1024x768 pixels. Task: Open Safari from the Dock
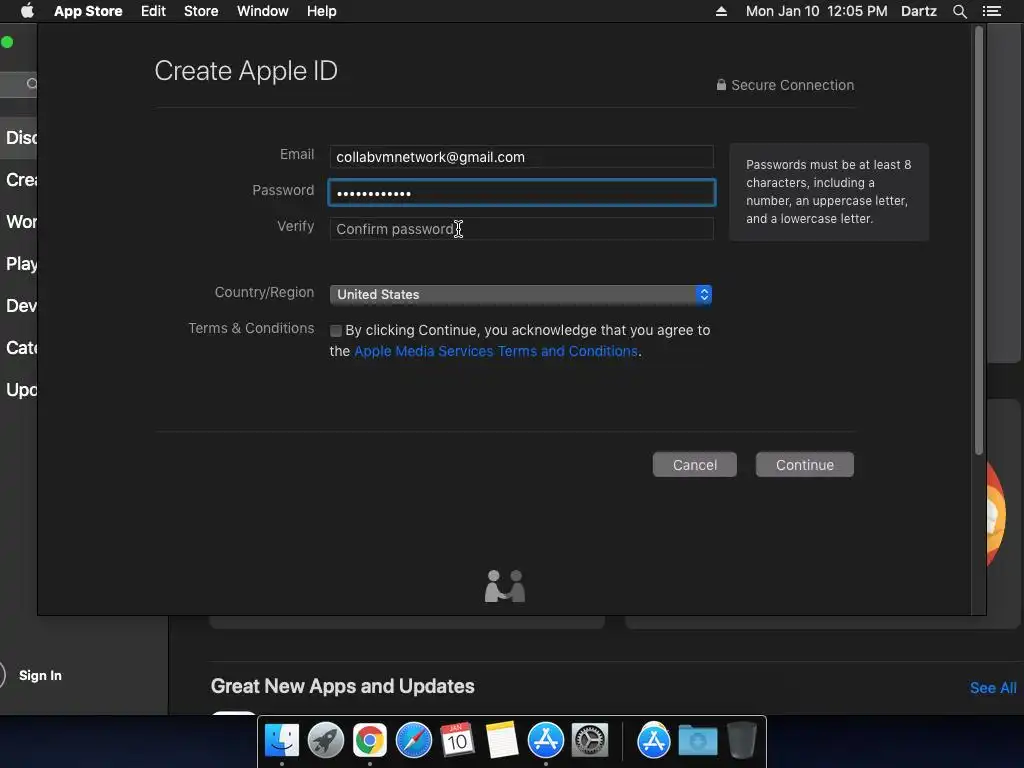(x=413, y=741)
